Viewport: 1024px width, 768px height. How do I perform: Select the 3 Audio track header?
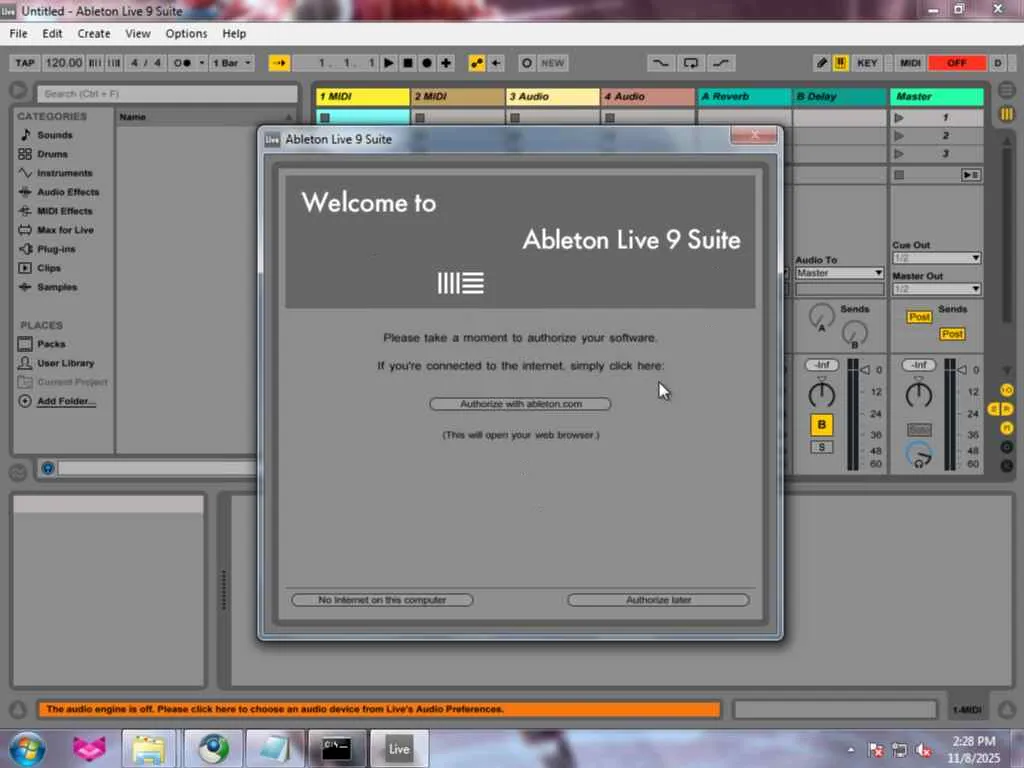click(x=552, y=97)
